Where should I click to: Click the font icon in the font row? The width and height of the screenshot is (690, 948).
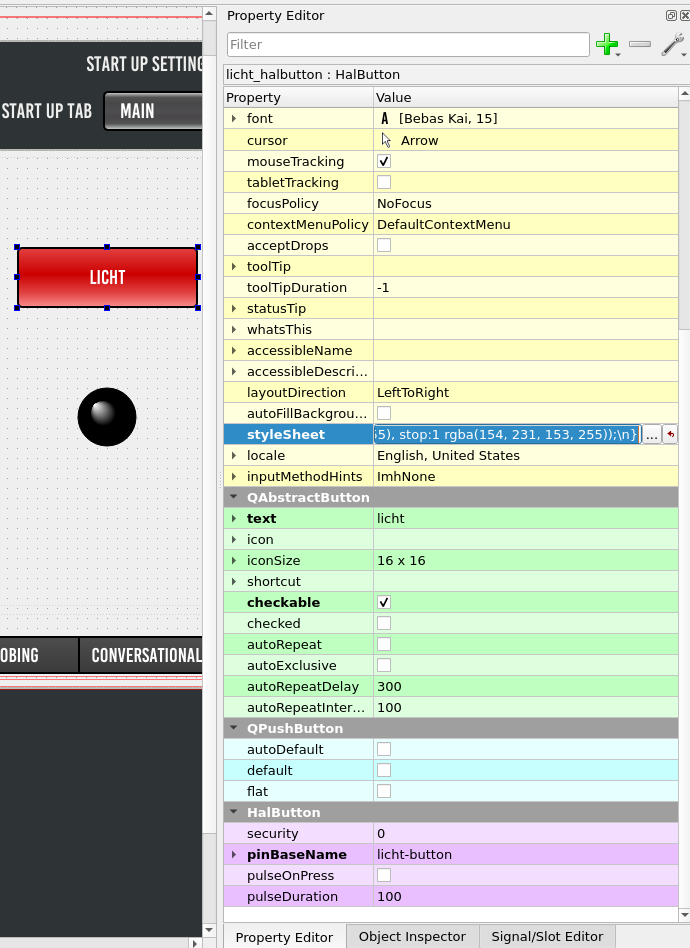point(385,119)
